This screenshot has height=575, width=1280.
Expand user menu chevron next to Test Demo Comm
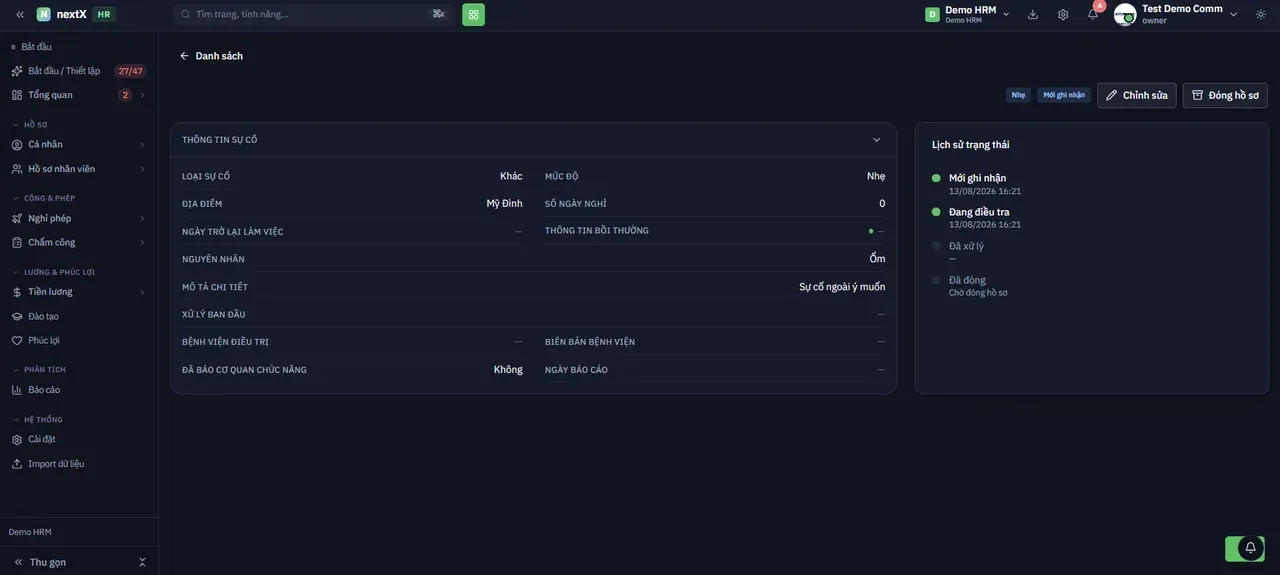tap(1233, 14)
